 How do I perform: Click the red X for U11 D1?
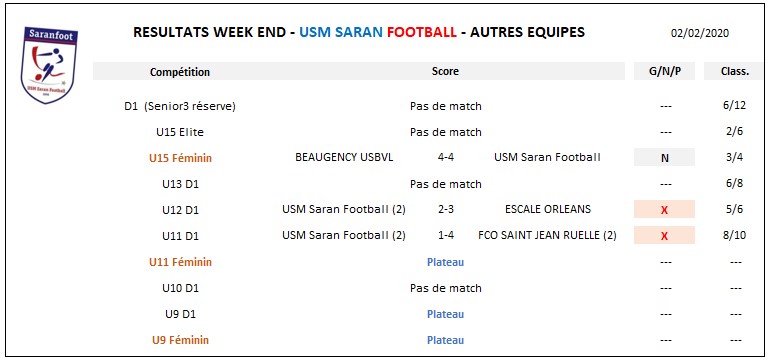(664, 236)
